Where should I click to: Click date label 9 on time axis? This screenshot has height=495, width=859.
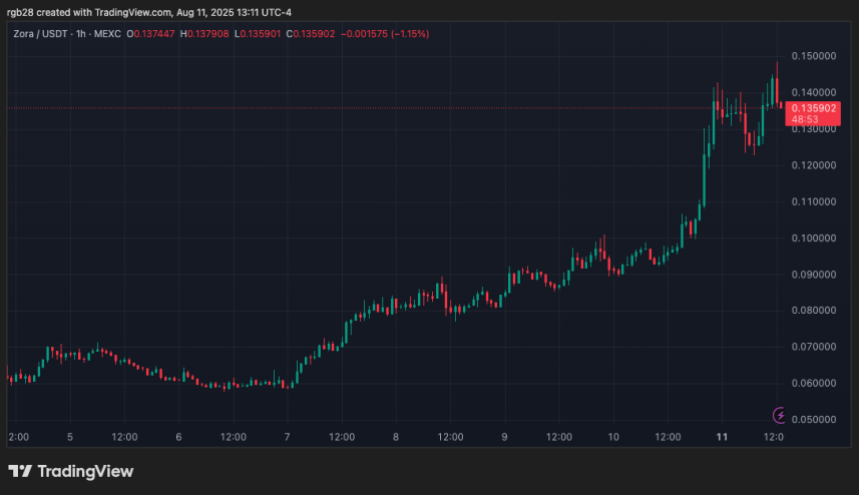point(505,437)
